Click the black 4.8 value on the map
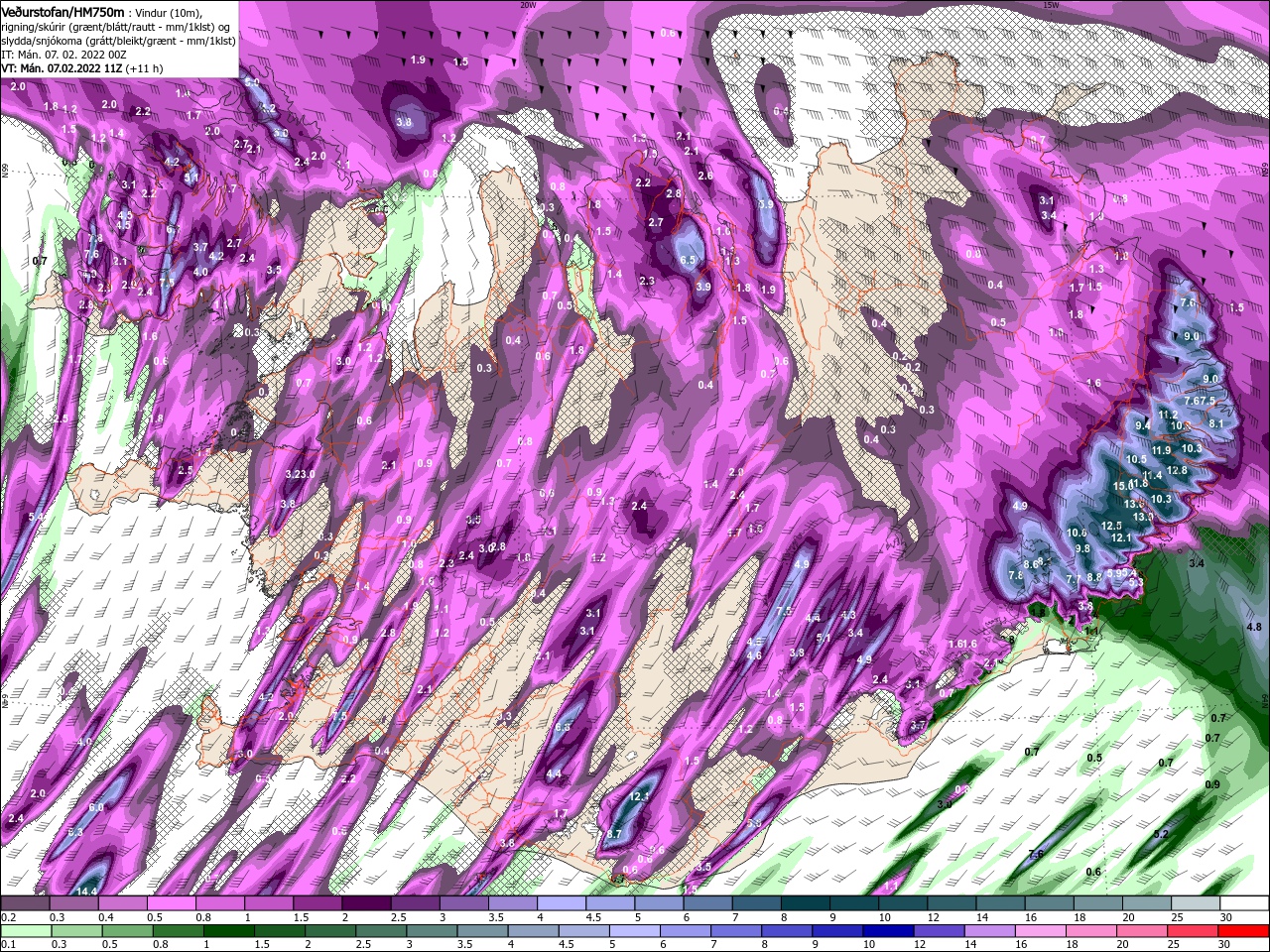Image resolution: width=1270 pixels, height=952 pixels. point(1253,627)
